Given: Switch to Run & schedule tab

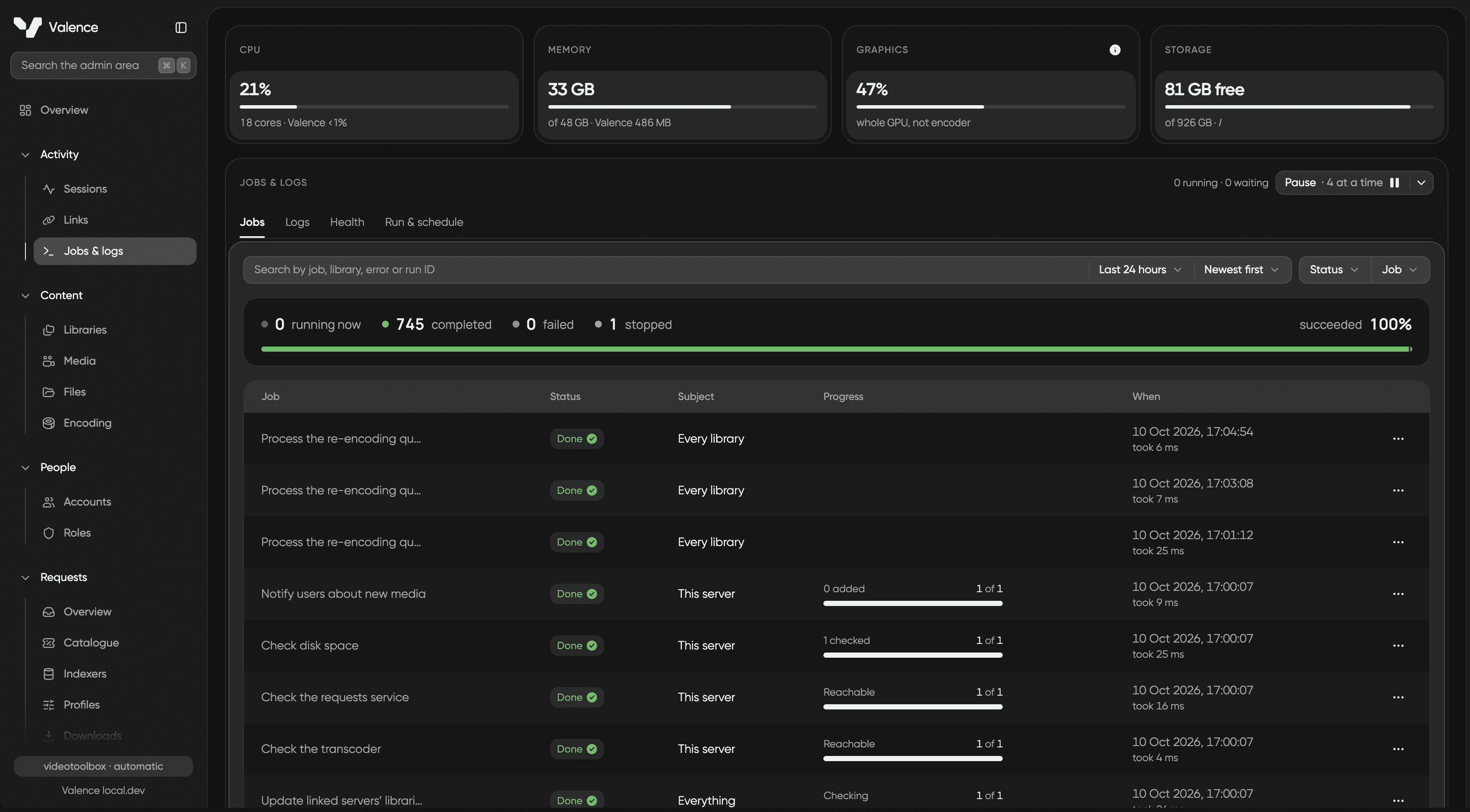Looking at the screenshot, I should [424, 222].
